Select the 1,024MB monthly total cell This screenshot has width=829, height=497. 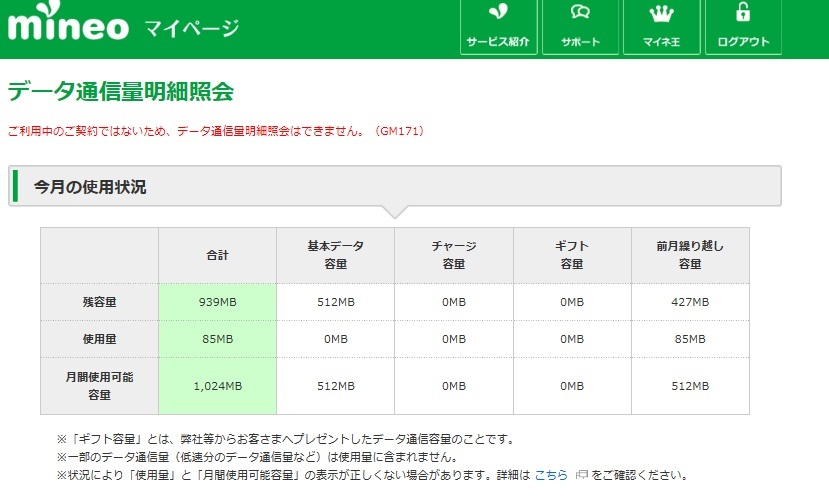pyautogui.click(x=217, y=386)
